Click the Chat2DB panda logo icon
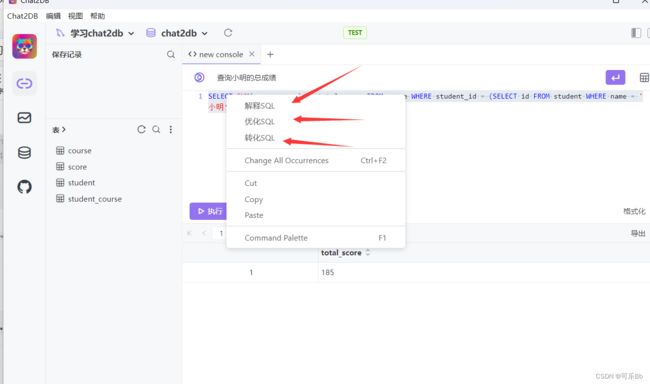The height and width of the screenshot is (384, 650). (x=24, y=46)
